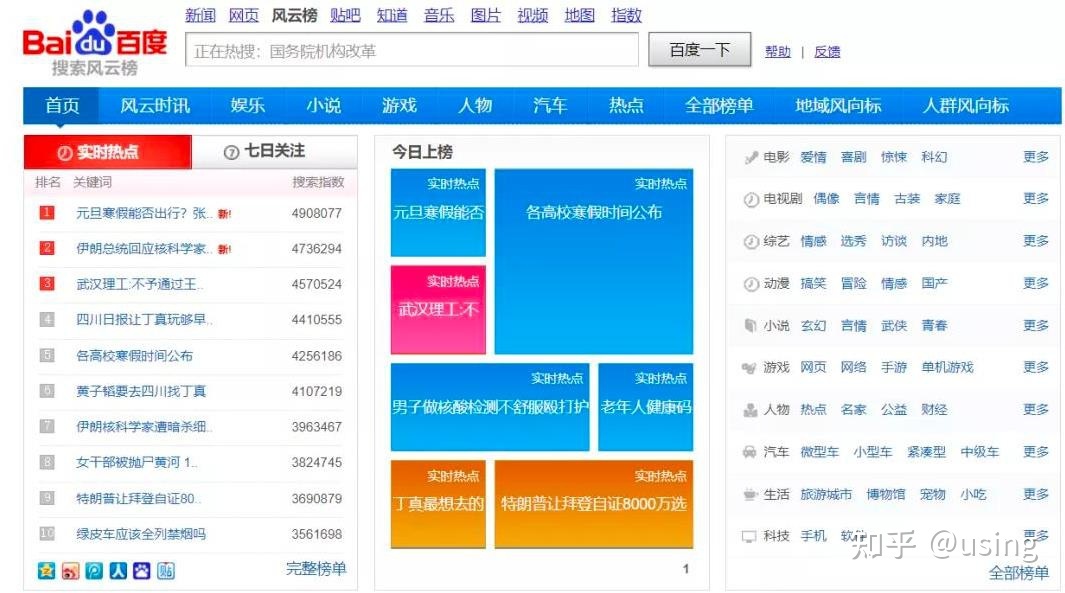The width and height of the screenshot is (1065, 593).
Task: Click the 动漫 category icon
Action: pos(751,284)
